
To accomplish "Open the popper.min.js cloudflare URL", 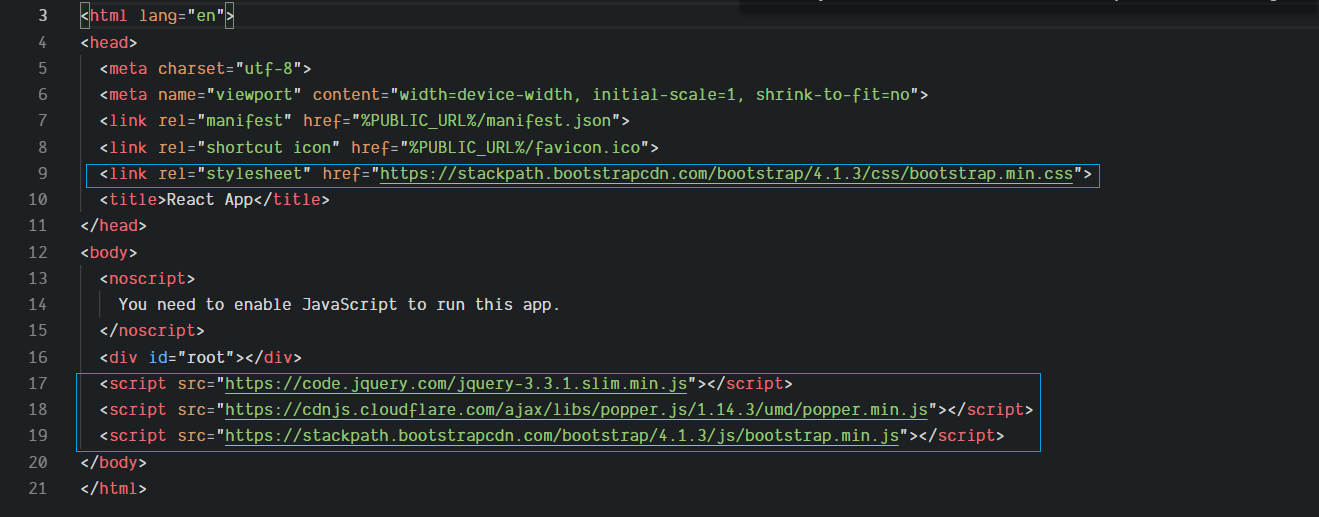I will coord(577,409).
